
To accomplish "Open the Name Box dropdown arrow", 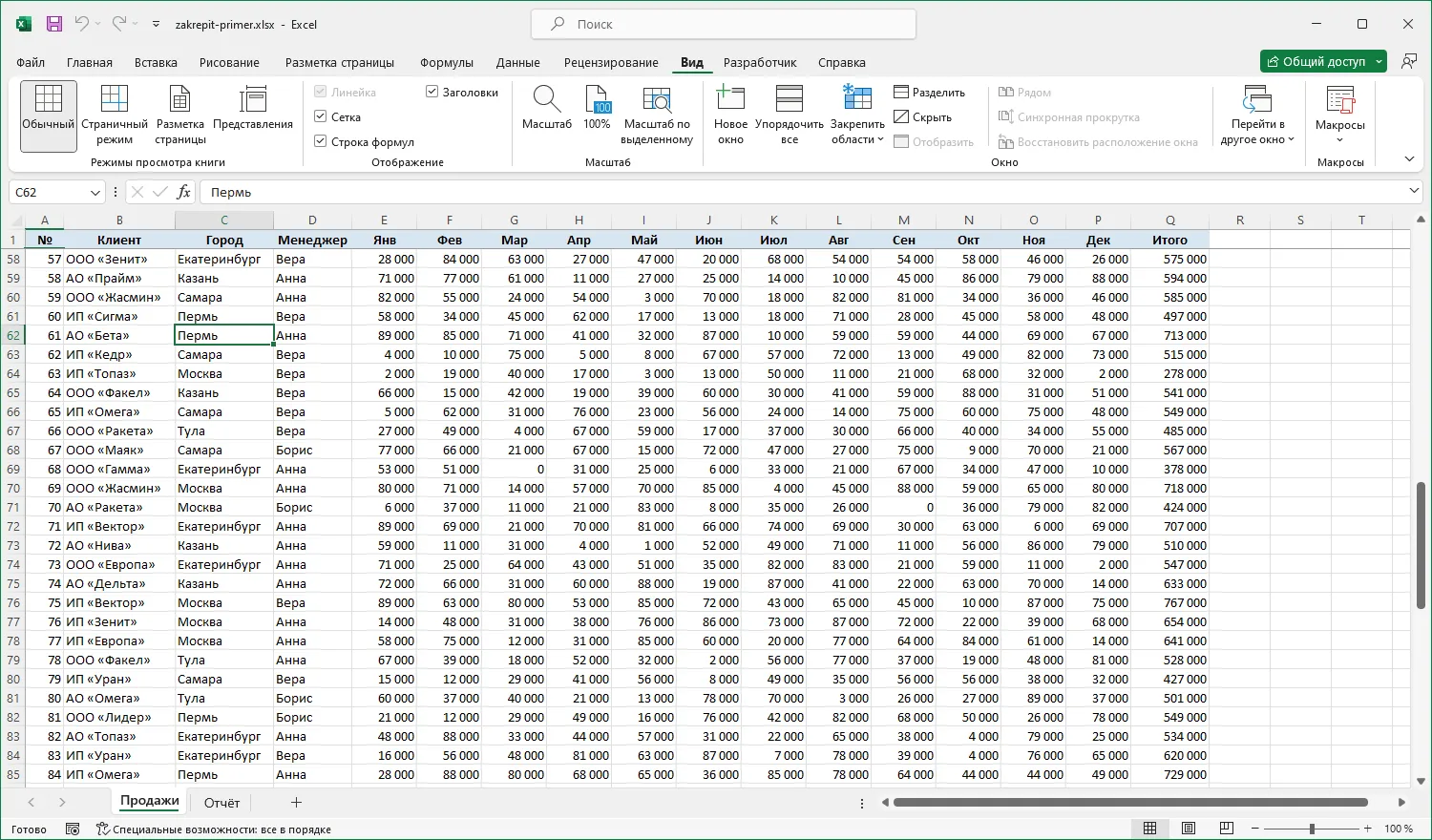I will 95,193.
